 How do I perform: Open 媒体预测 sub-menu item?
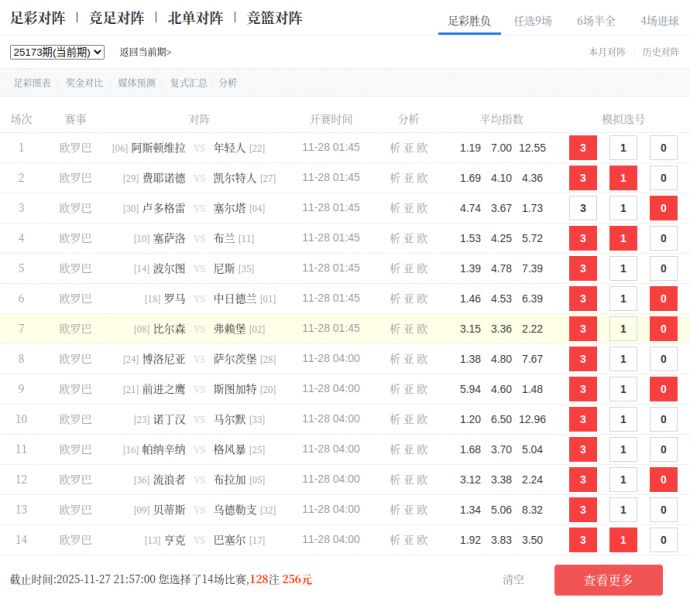tap(137, 83)
